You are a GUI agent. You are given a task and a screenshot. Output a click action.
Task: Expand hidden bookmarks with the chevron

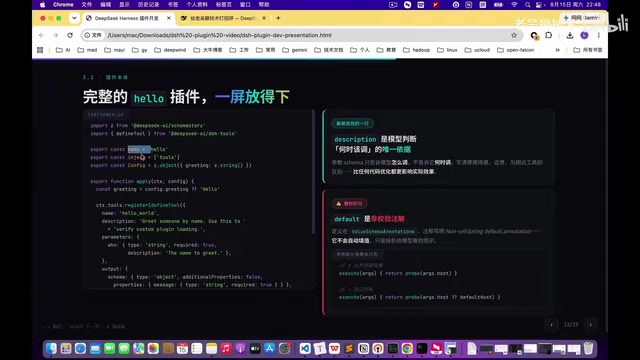click(557, 50)
